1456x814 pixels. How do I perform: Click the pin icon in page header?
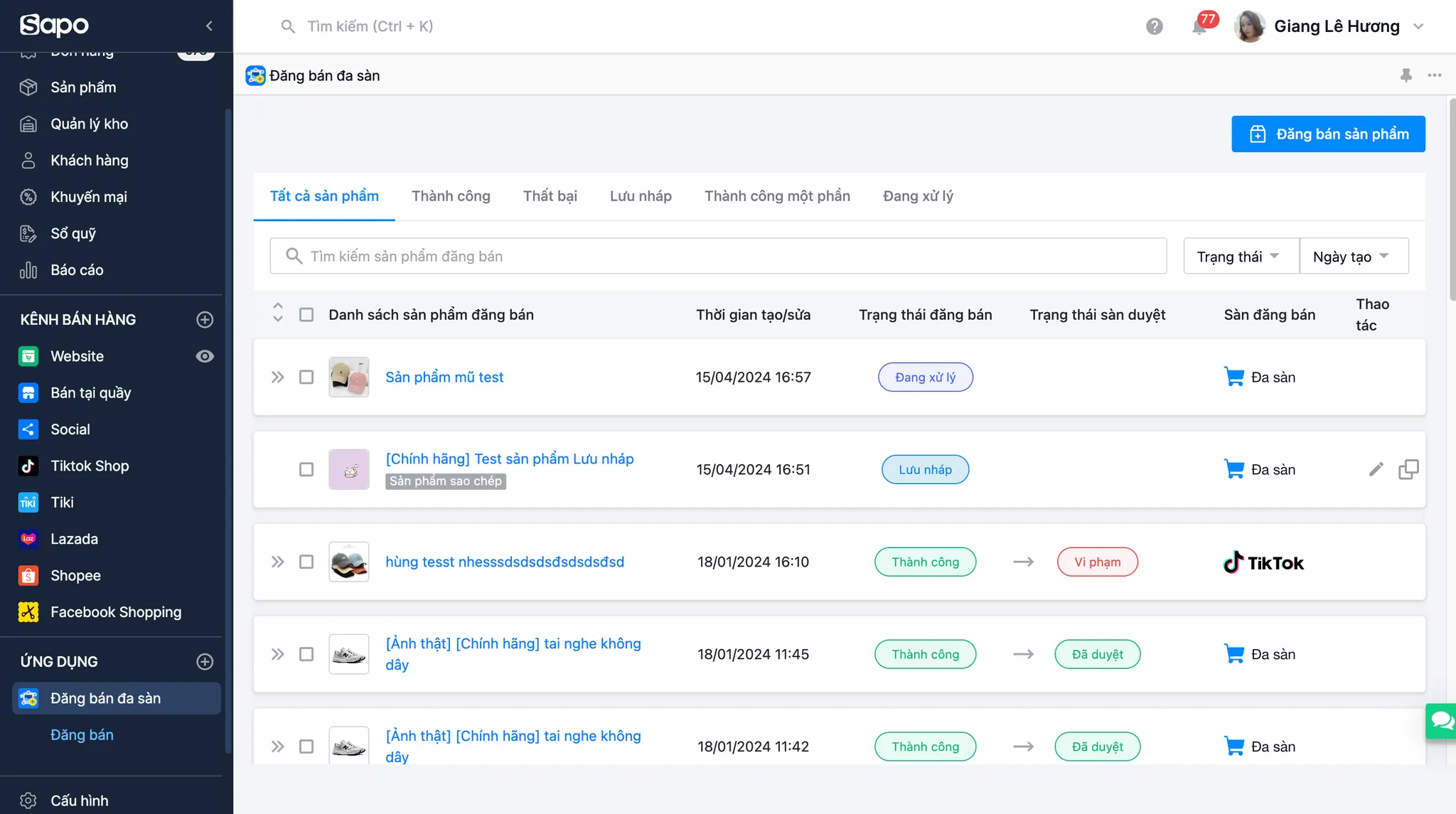tap(1406, 75)
